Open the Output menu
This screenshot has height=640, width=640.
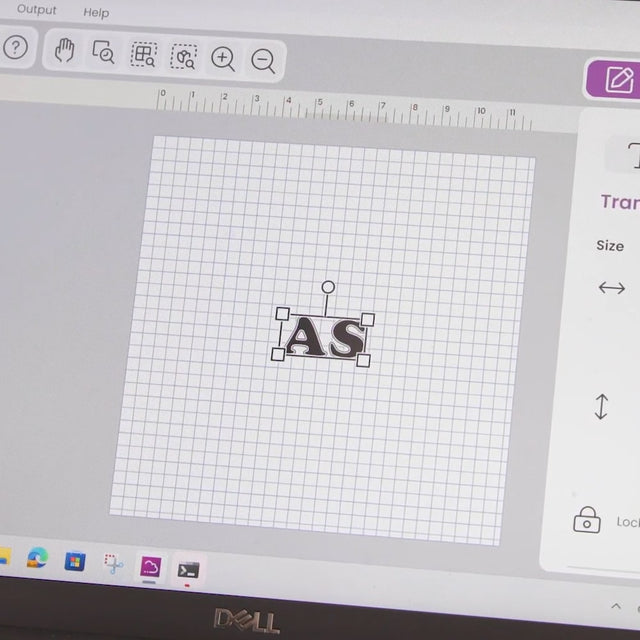[x=37, y=10]
